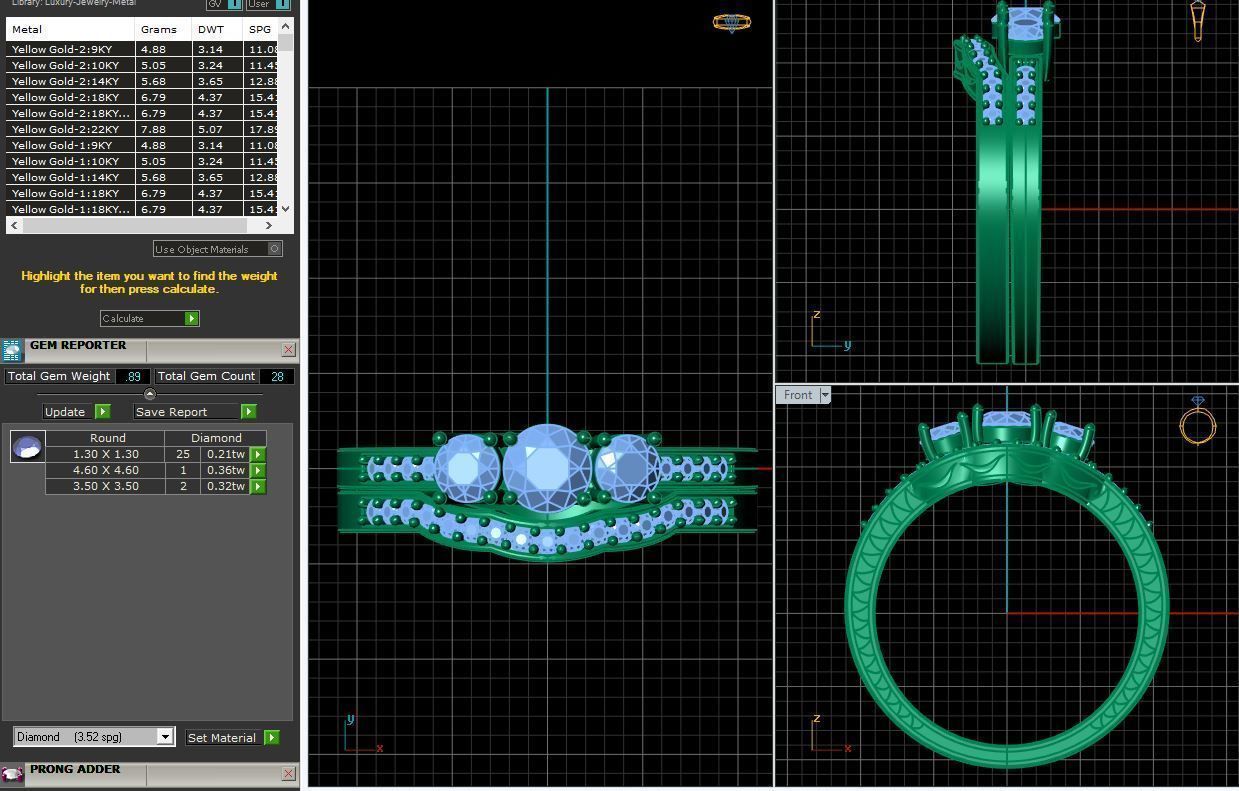The height and width of the screenshot is (791, 1239).
Task: Click the DWT column header
Action: click(218, 29)
